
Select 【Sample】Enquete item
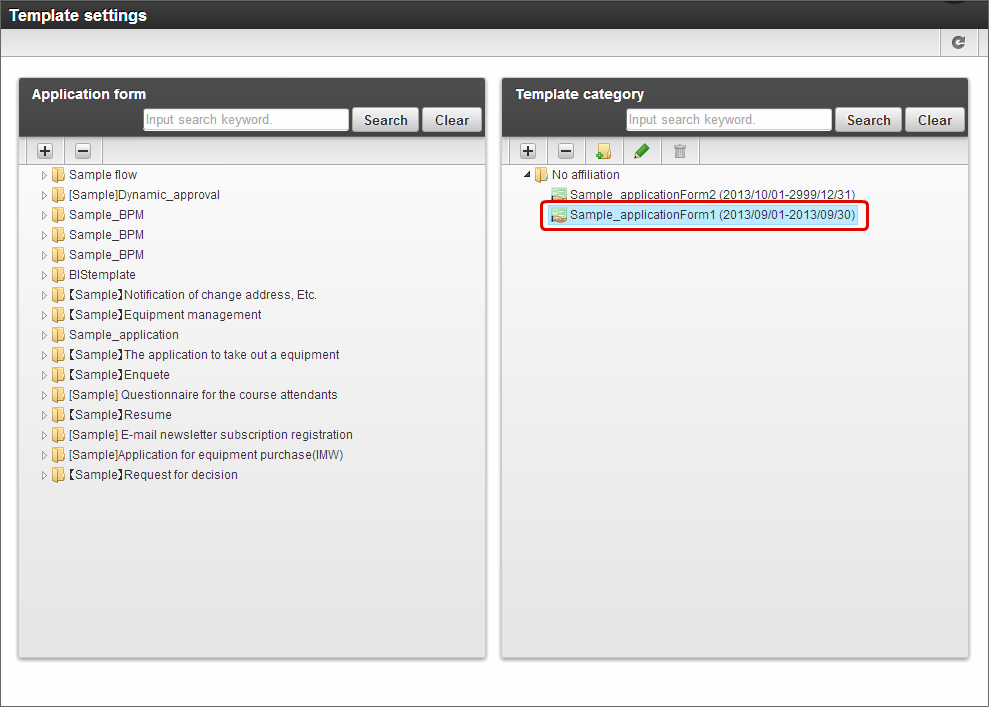point(119,375)
